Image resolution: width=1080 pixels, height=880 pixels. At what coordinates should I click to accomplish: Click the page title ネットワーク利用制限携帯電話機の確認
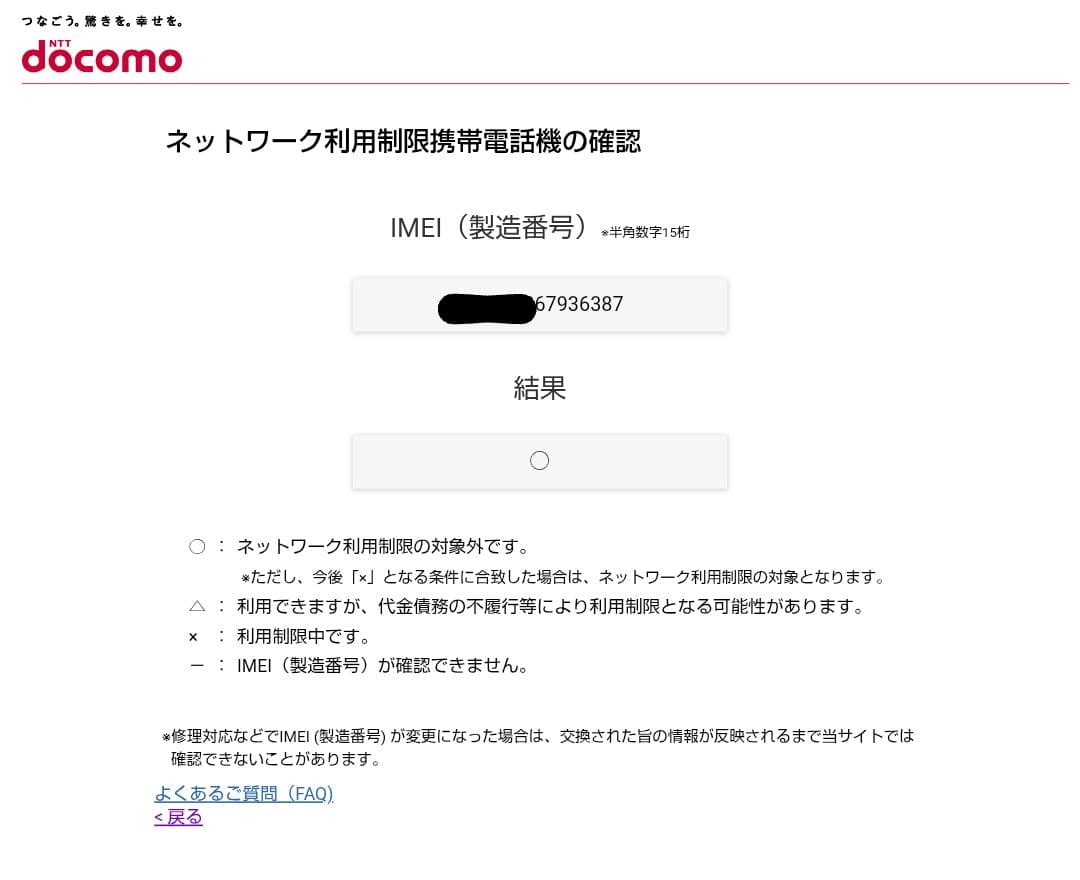point(404,142)
